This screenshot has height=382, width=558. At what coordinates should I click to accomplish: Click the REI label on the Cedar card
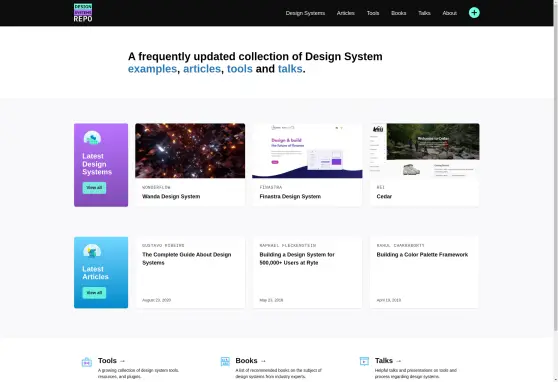point(380,187)
